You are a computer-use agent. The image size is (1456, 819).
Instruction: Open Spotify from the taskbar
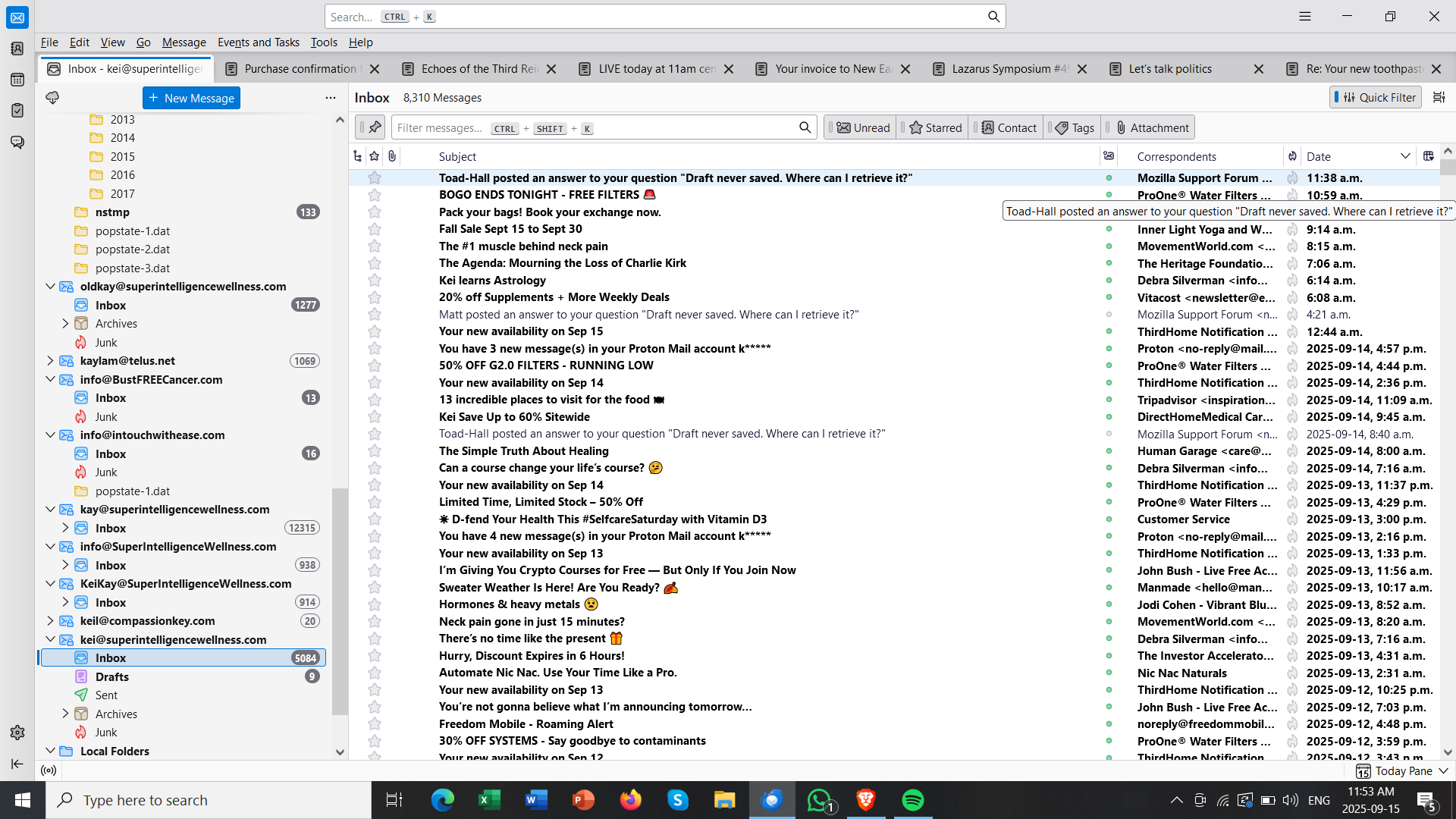(913, 800)
